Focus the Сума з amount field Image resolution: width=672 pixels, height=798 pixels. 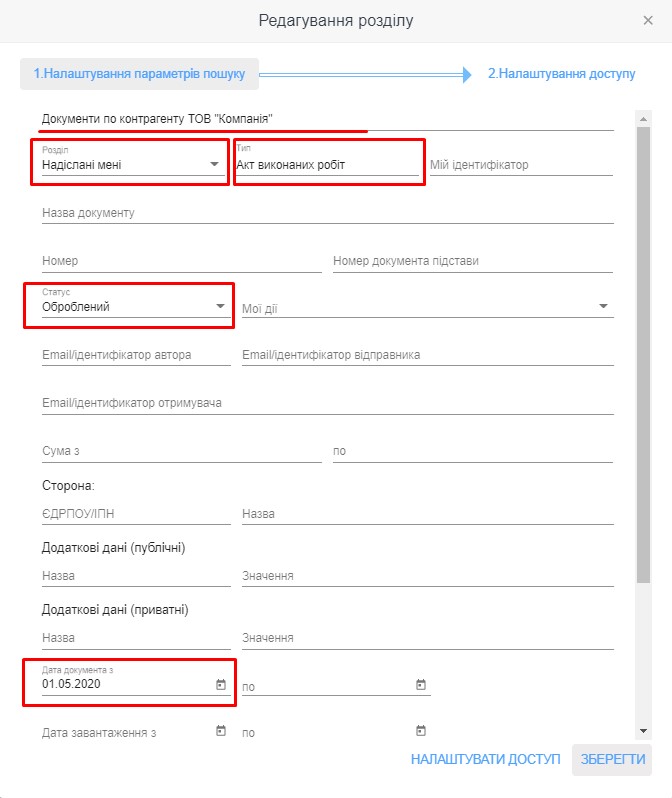[x=181, y=452]
